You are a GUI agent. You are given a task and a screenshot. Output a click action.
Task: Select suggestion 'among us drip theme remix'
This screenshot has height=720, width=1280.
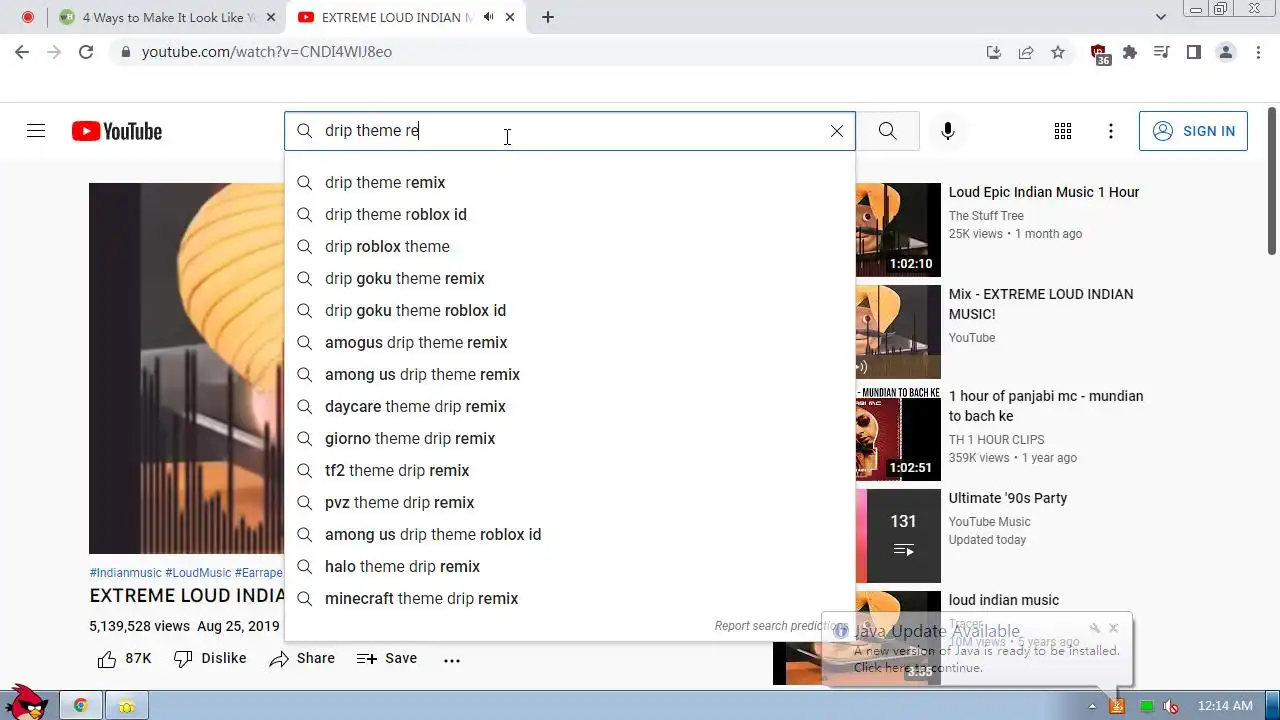tap(570, 374)
